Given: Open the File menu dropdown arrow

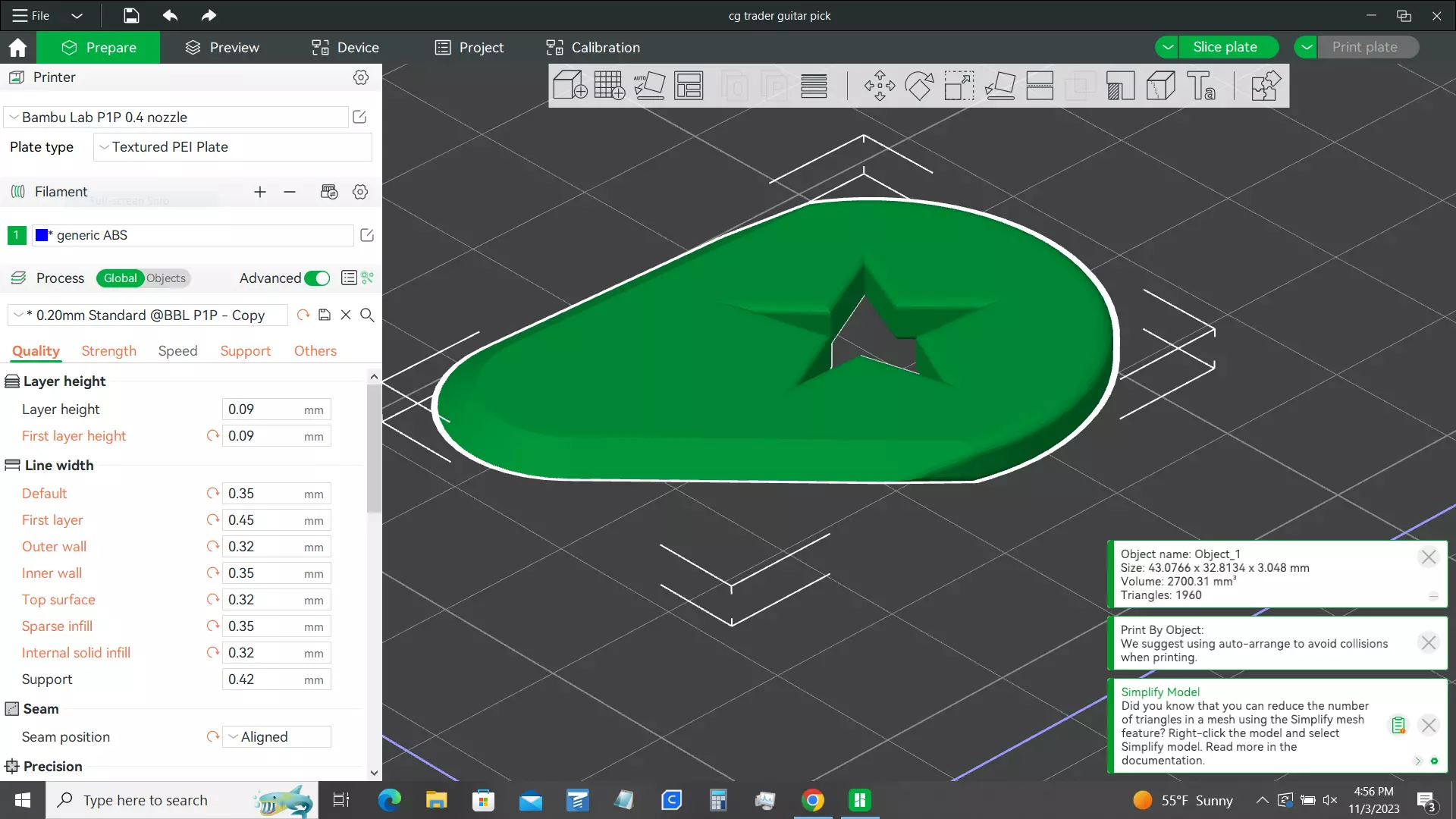Looking at the screenshot, I should click(x=77, y=15).
